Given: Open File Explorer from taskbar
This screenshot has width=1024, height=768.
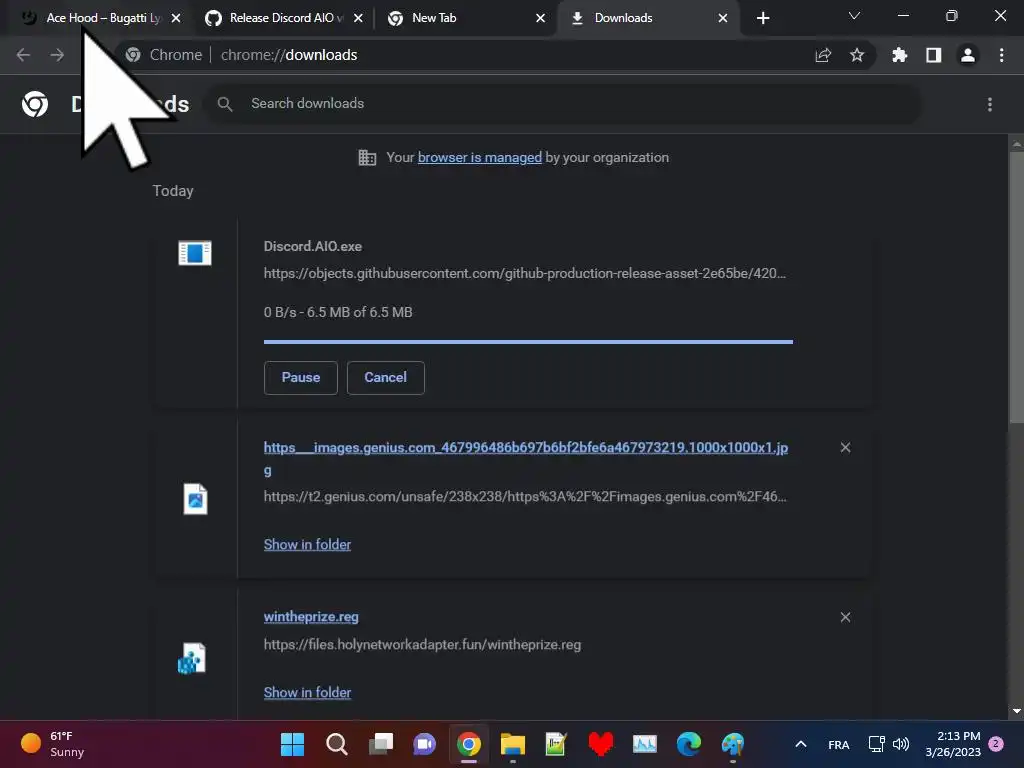Looking at the screenshot, I should pos(513,744).
